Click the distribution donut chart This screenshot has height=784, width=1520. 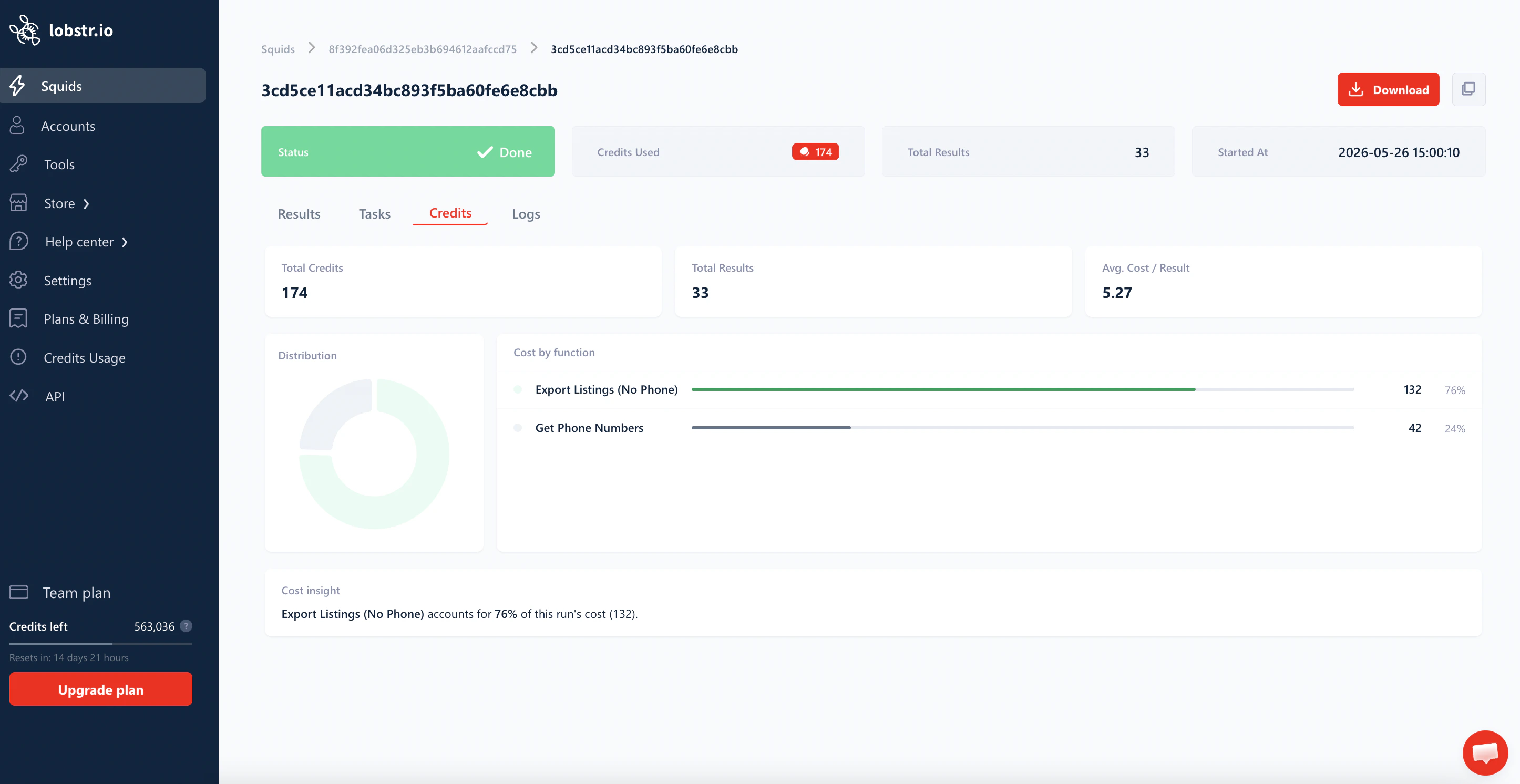click(374, 453)
